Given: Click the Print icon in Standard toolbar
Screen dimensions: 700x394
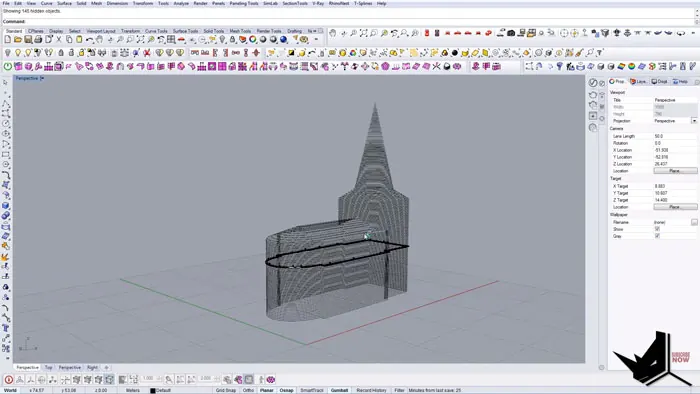Looking at the screenshot, I should (38, 40).
